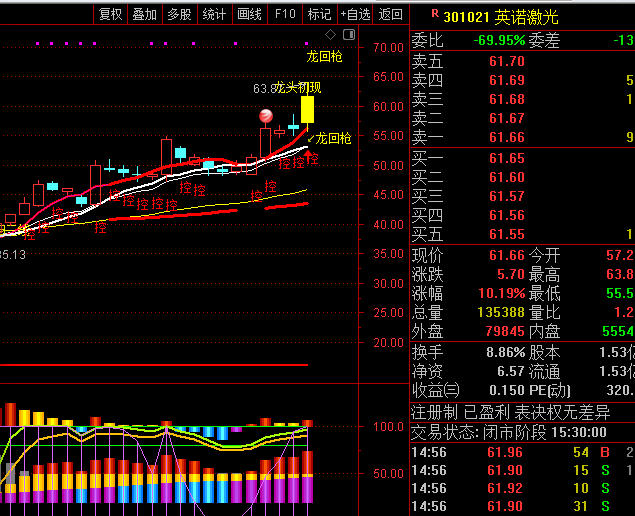
Task: Click the yellow 龙头初现 candlestick
Action: pyautogui.click(x=308, y=109)
